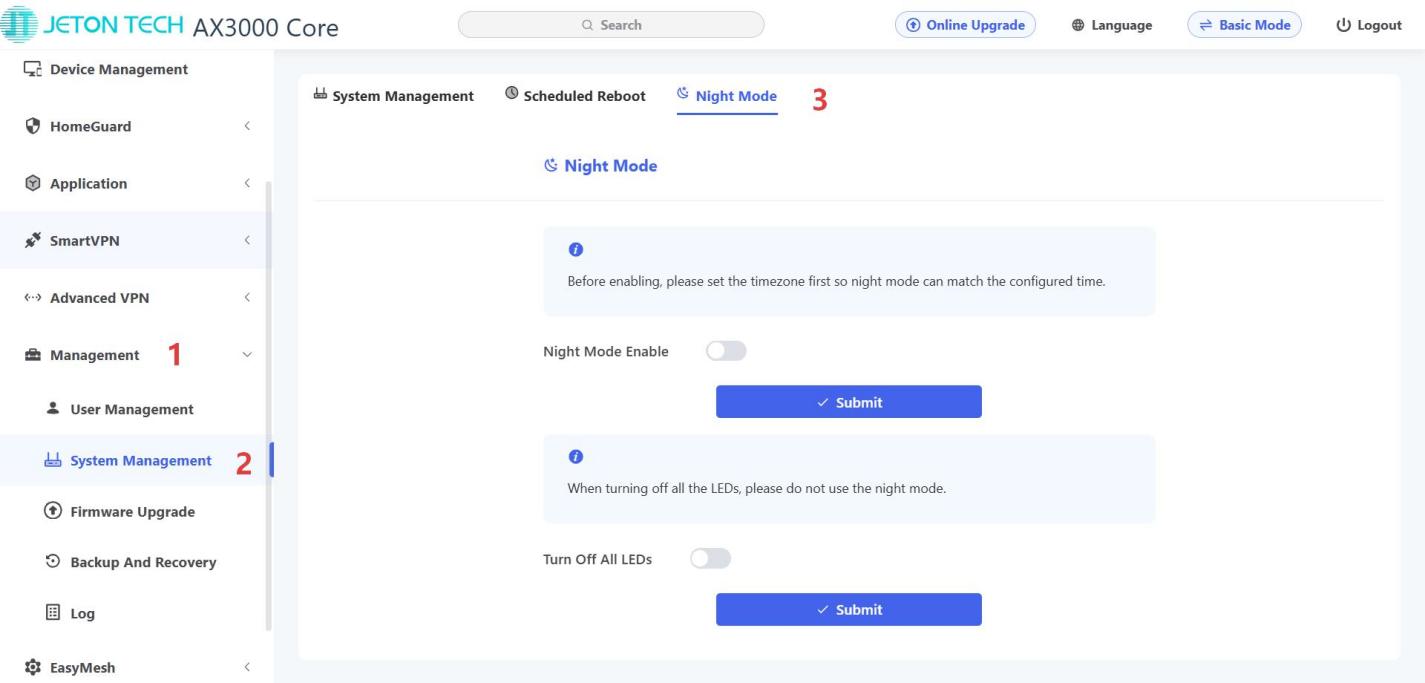Expand the Advanced VPN chevron
Screen dimensions: 1425x683
coord(246,297)
